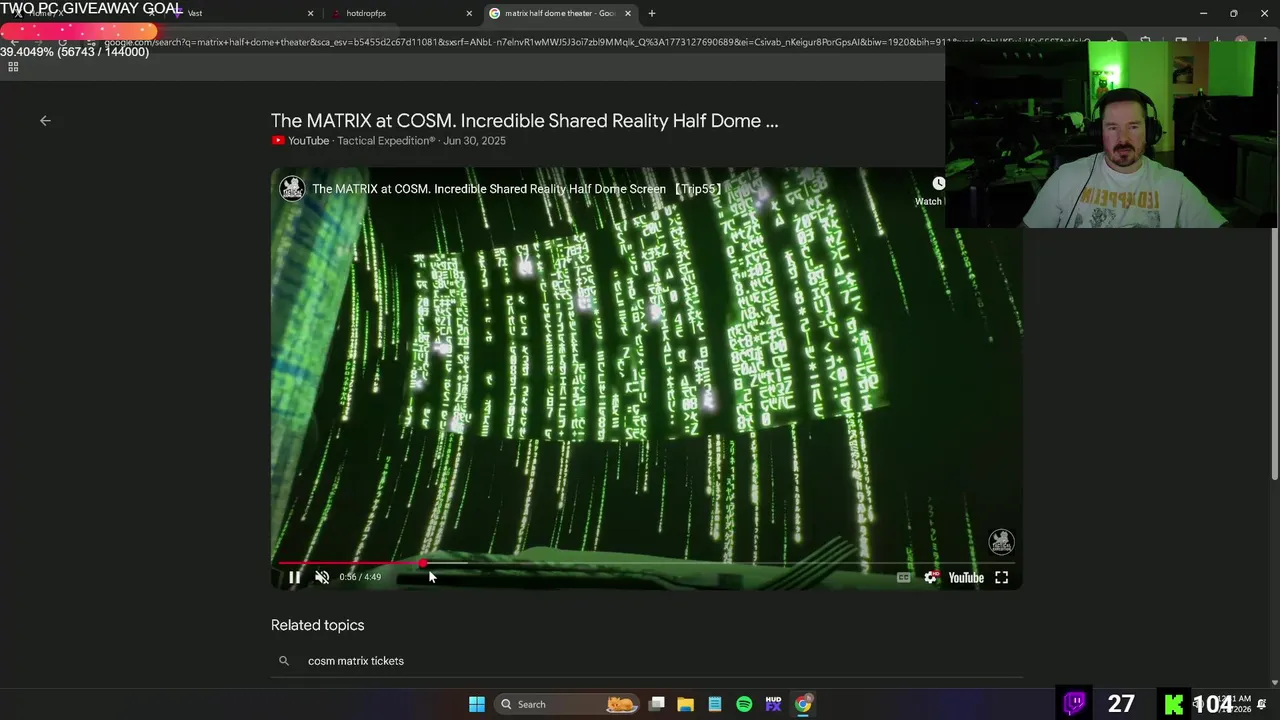
Task: Click the video time display '0:56 / 4:49'
Action: pos(360,577)
